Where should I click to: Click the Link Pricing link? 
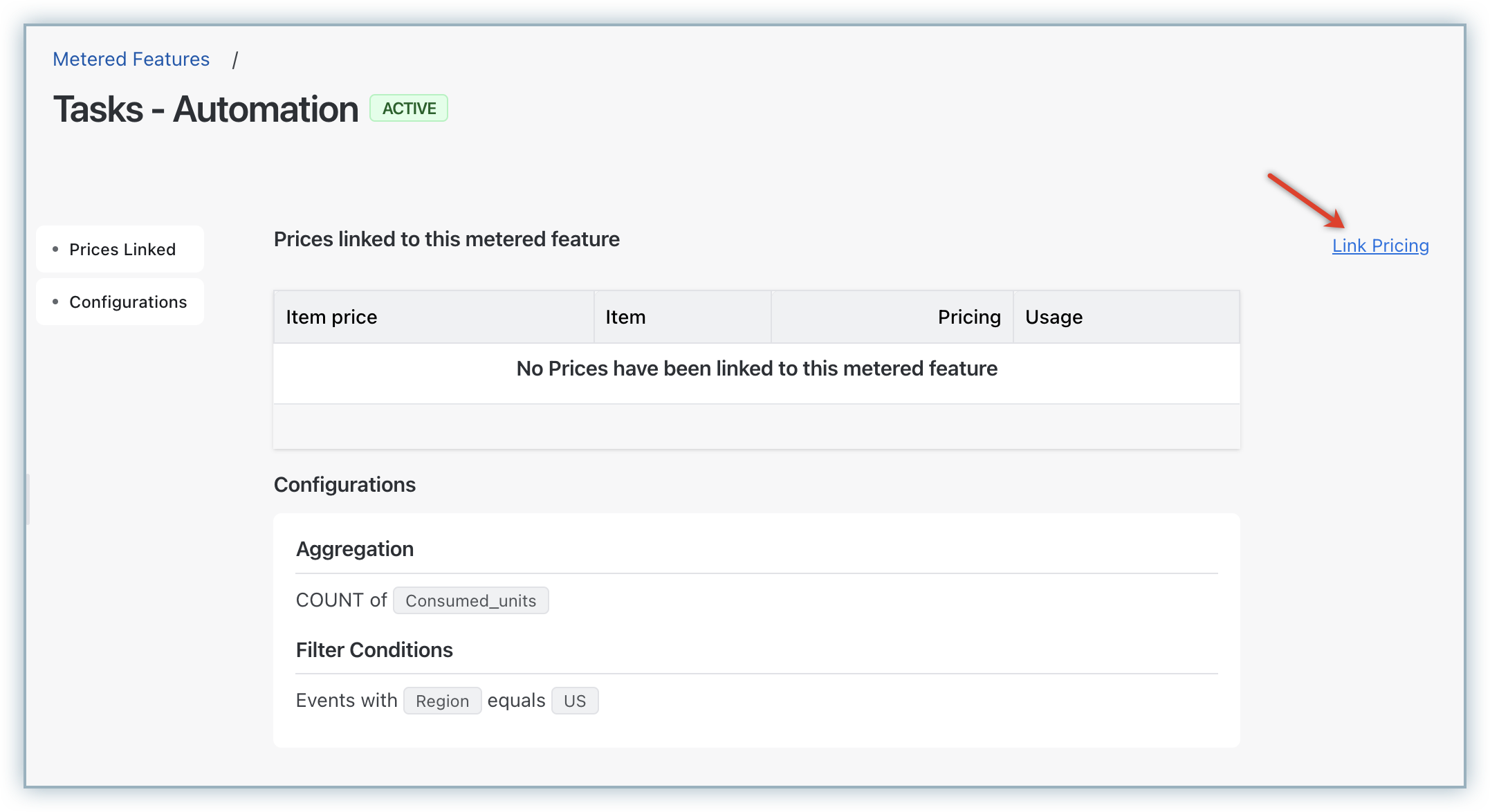[1380, 246]
